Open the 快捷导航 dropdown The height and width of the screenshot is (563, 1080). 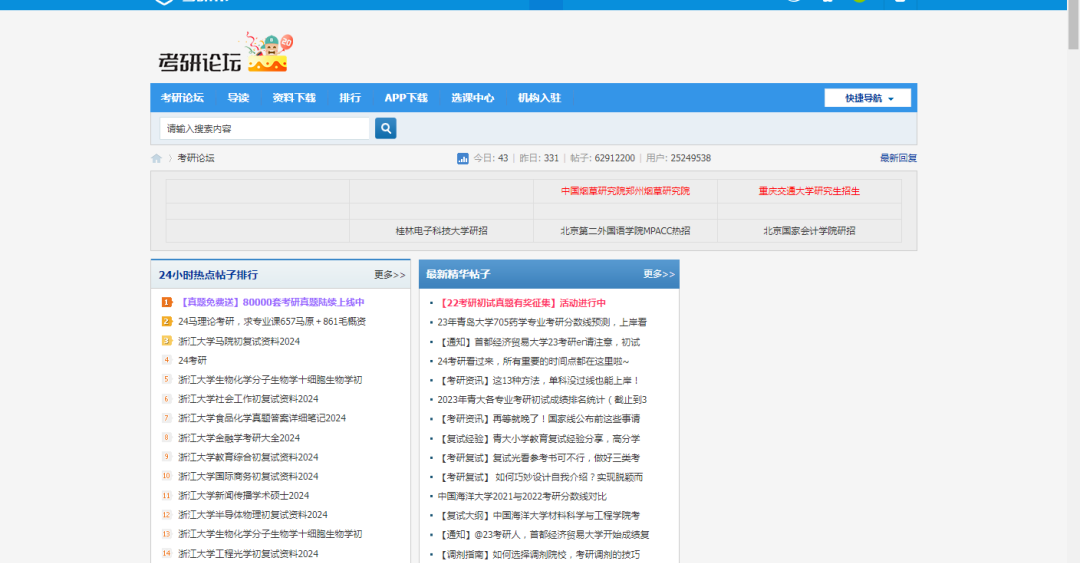pos(867,98)
